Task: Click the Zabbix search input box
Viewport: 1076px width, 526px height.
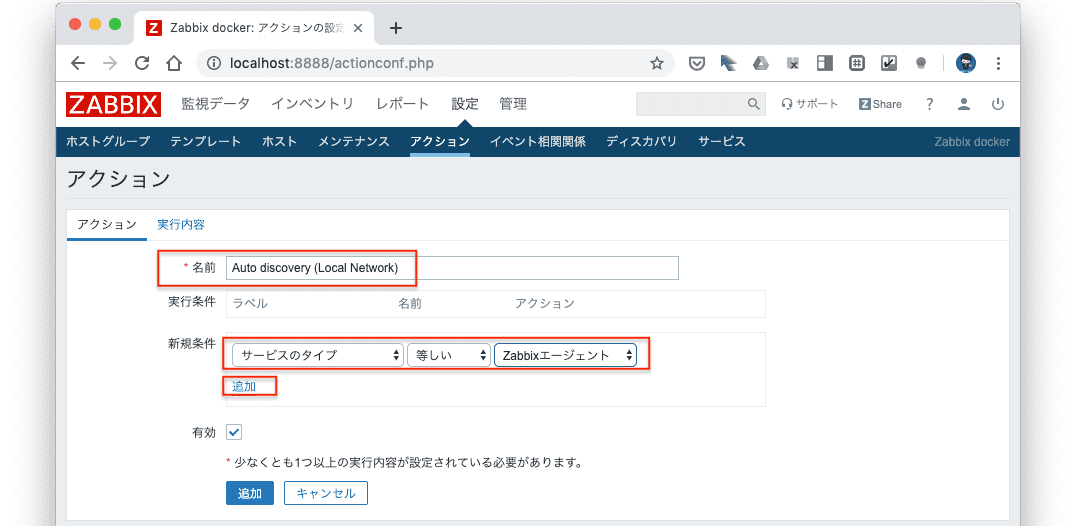Action: [691, 104]
